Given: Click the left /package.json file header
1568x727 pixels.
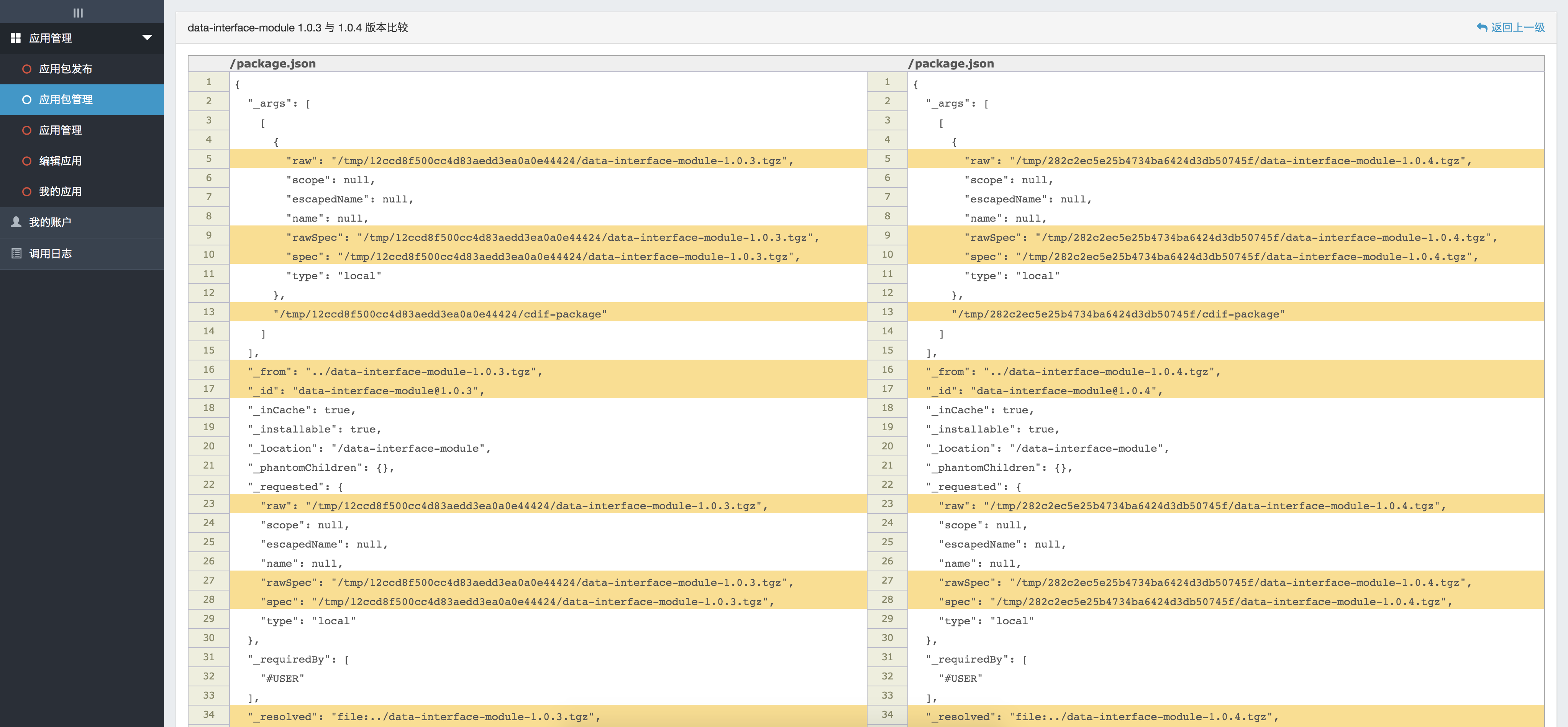Looking at the screenshot, I should point(273,63).
